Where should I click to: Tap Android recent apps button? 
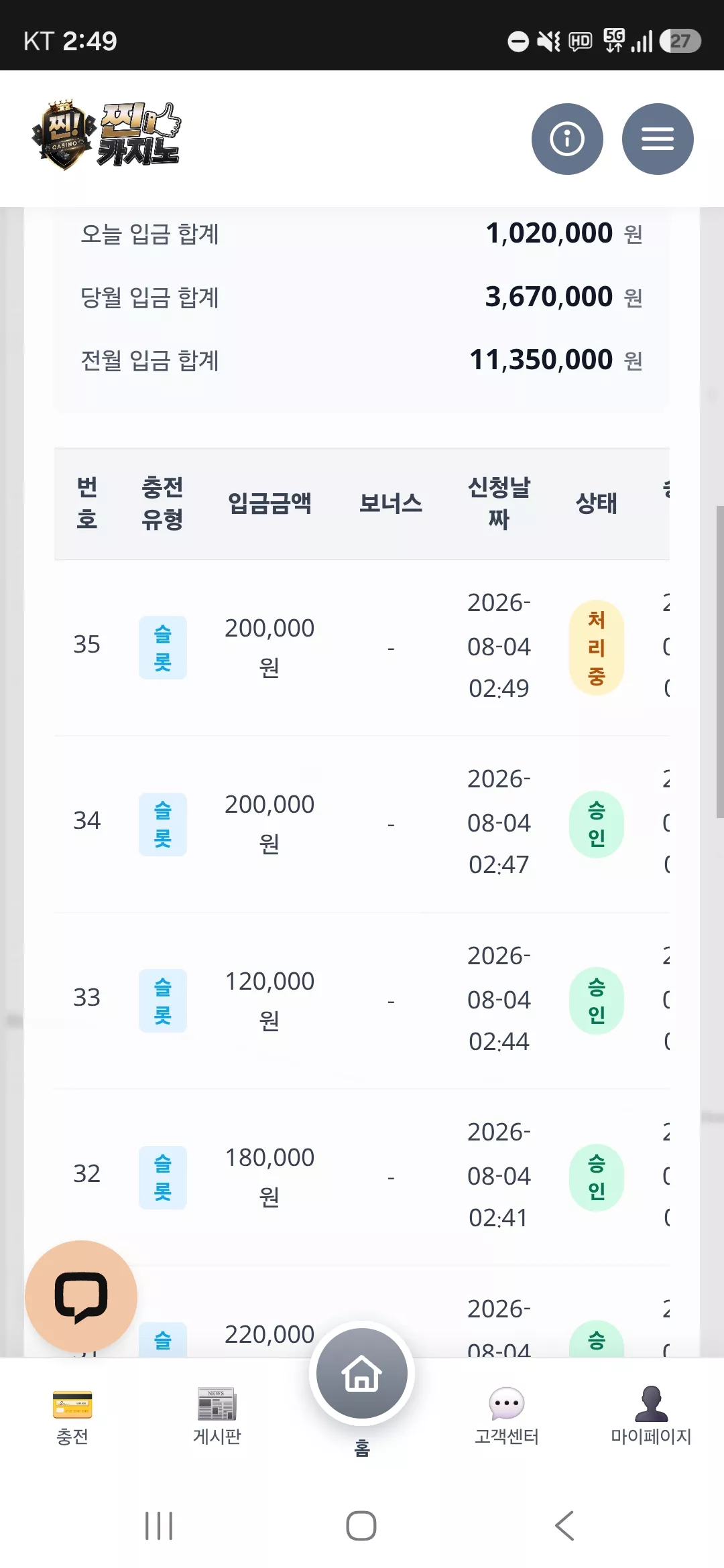[x=159, y=1526]
